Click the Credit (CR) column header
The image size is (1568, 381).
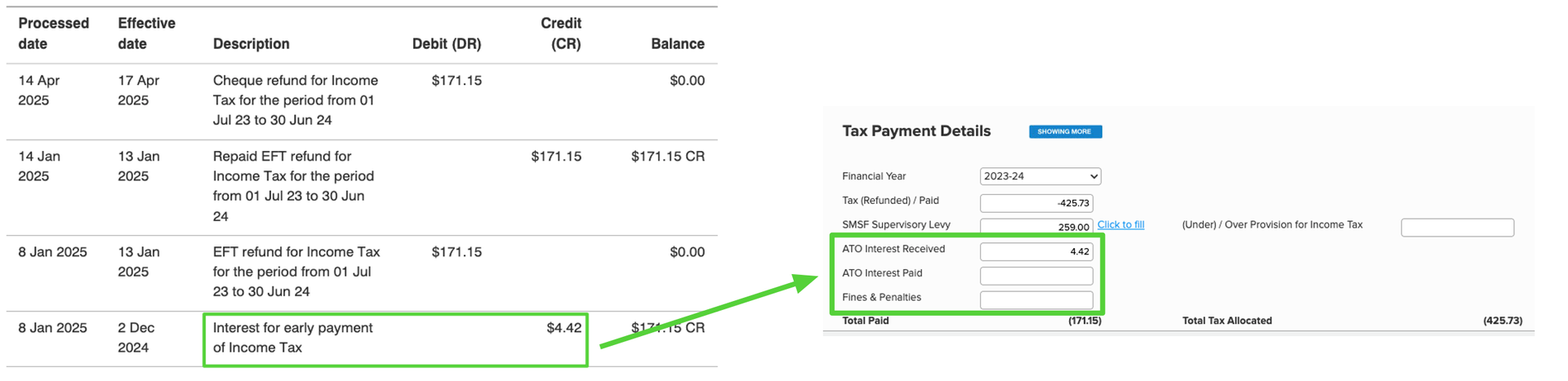(x=561, y=33)
